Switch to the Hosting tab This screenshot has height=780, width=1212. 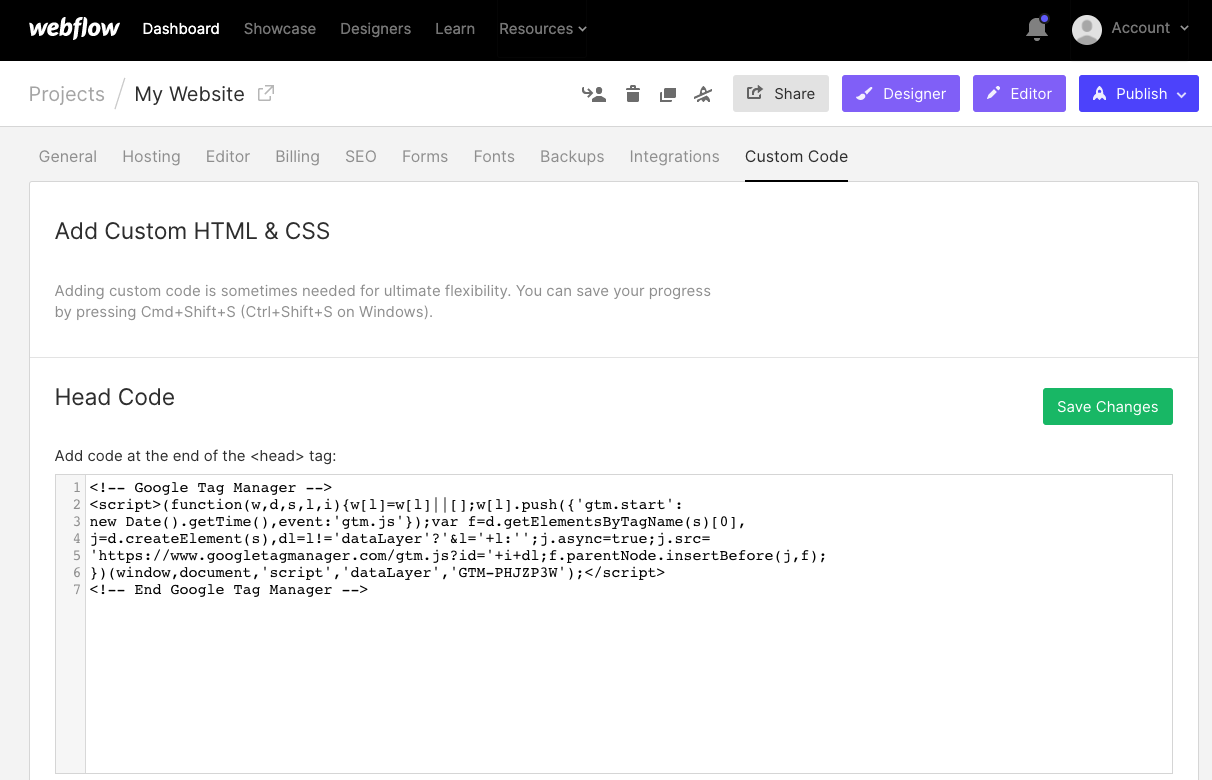151,156
